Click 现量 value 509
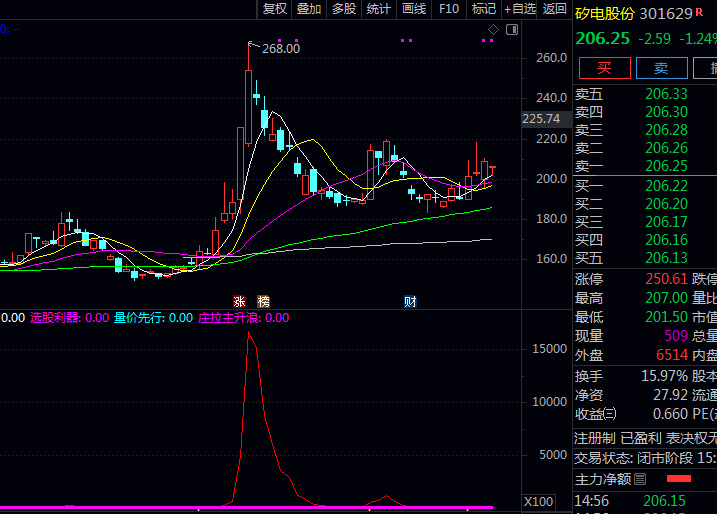Screen dimensions: 717x514 [x=676, y=336]
